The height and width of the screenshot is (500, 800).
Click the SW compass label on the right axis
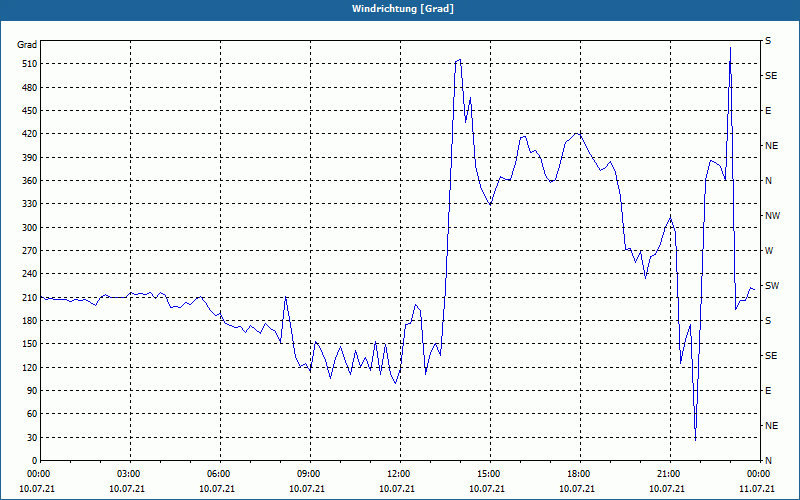pyautogui.click(x=772, y=286)
